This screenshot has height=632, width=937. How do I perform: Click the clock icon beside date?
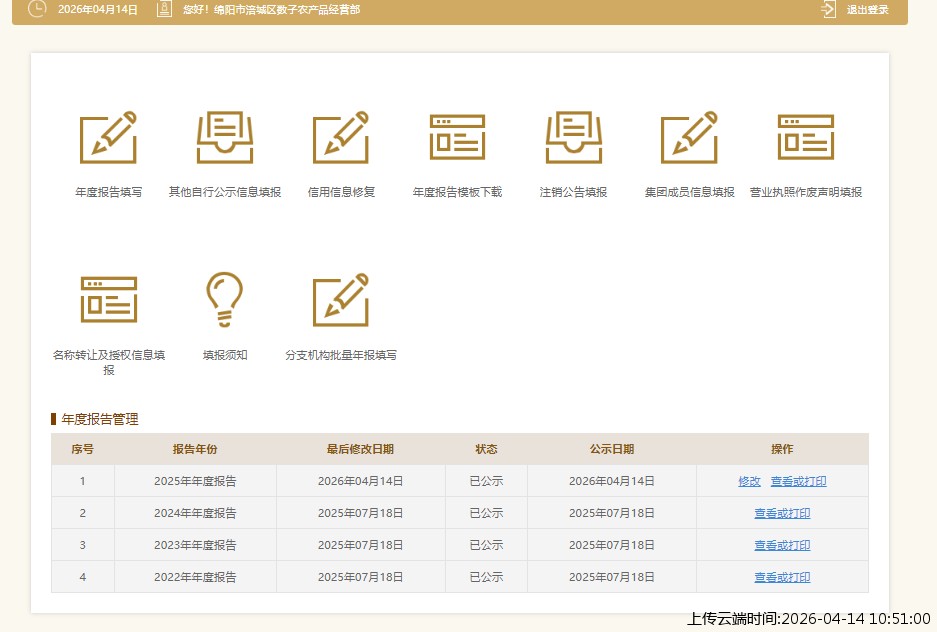[x=37, y=9]
